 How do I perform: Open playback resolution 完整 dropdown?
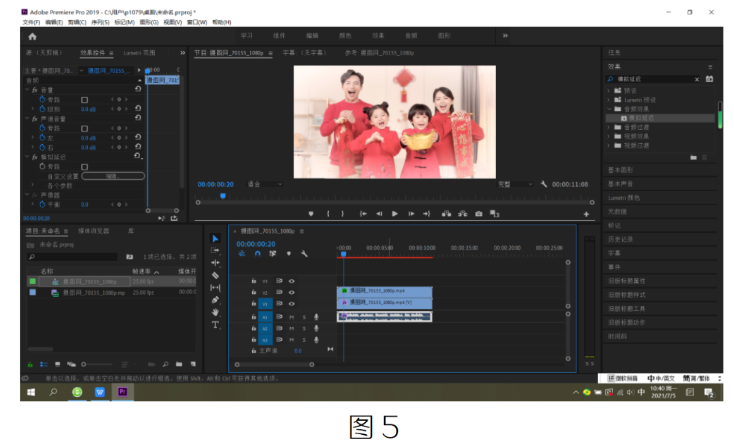[515, 184]
